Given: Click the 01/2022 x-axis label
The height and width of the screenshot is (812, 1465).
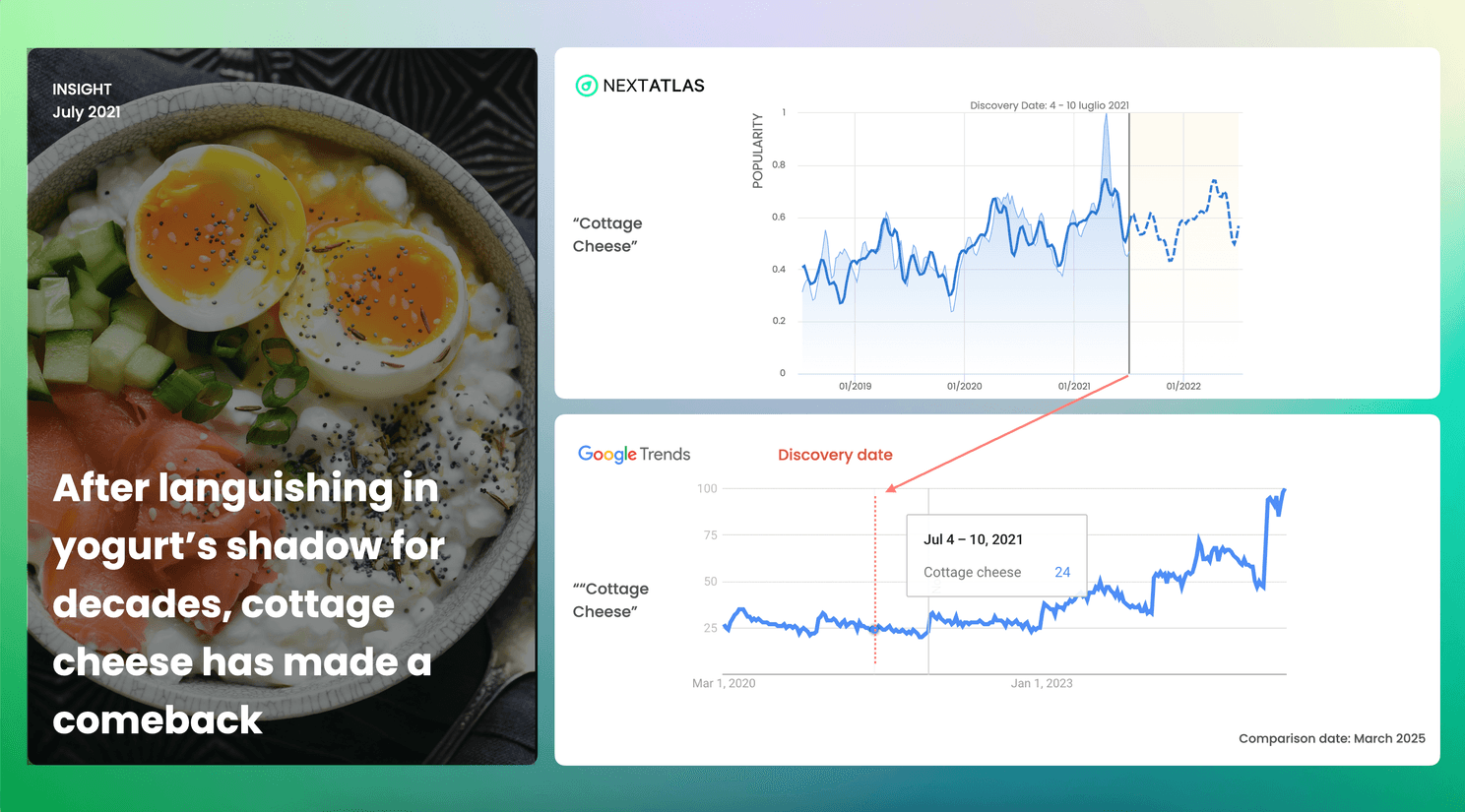Looking at the screenshot, I should point(1183,386).
